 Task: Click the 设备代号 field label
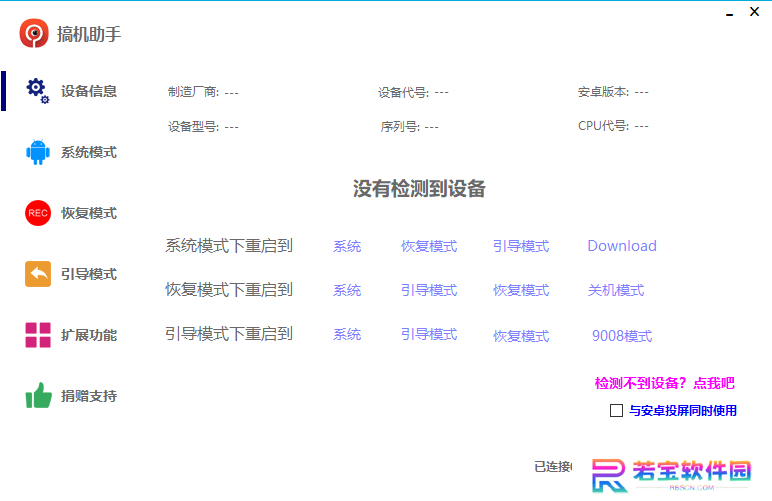point(404,92)
